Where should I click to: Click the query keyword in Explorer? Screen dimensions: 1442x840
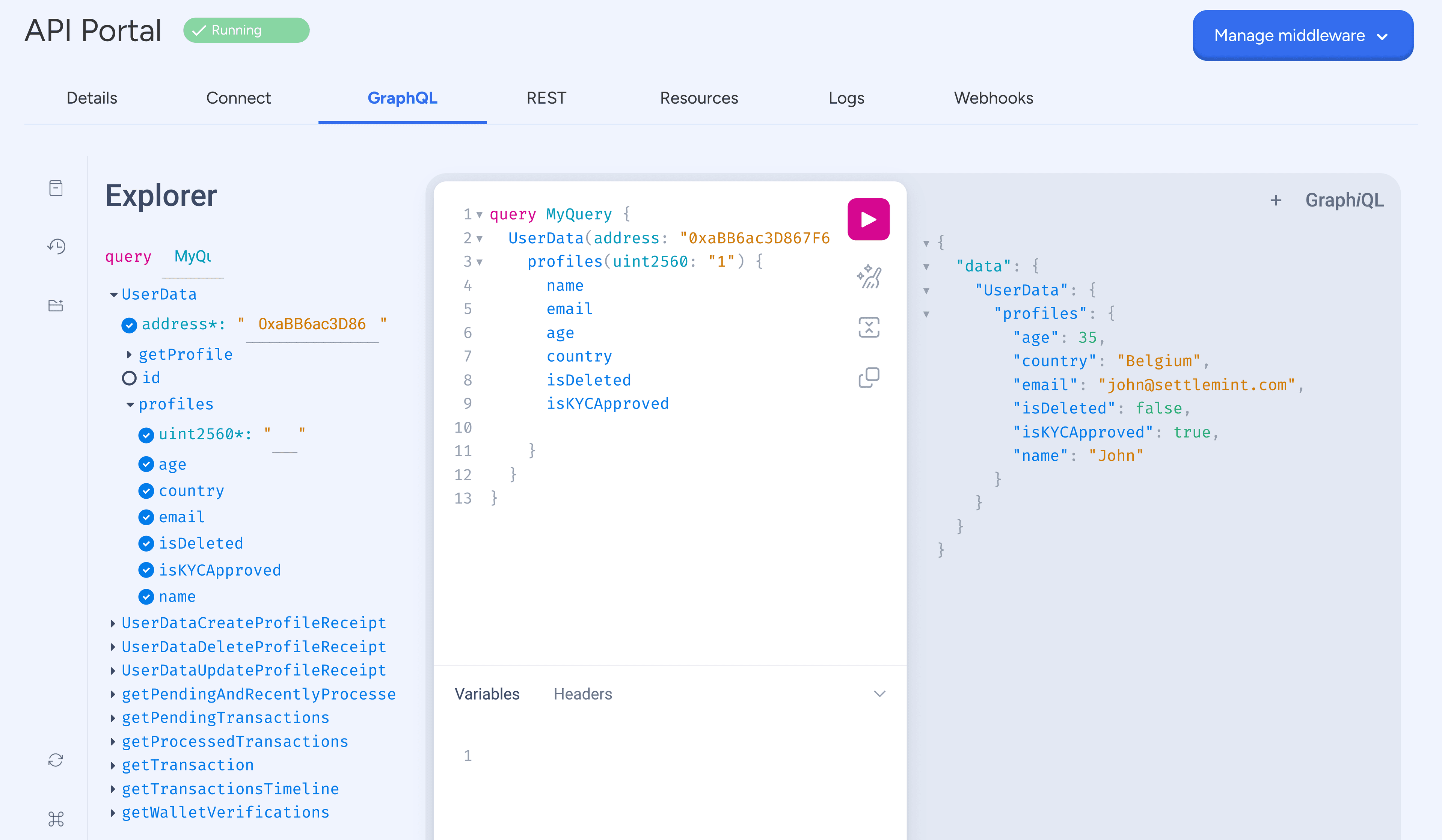pos(128,257)
